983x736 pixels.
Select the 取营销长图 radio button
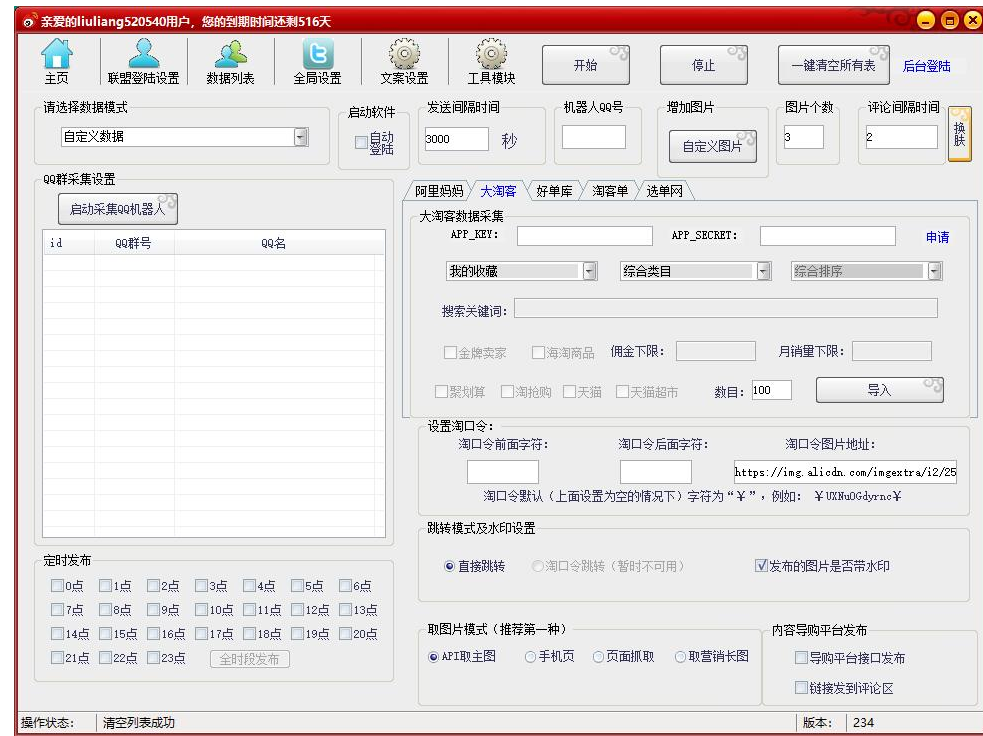click(680, 657)
